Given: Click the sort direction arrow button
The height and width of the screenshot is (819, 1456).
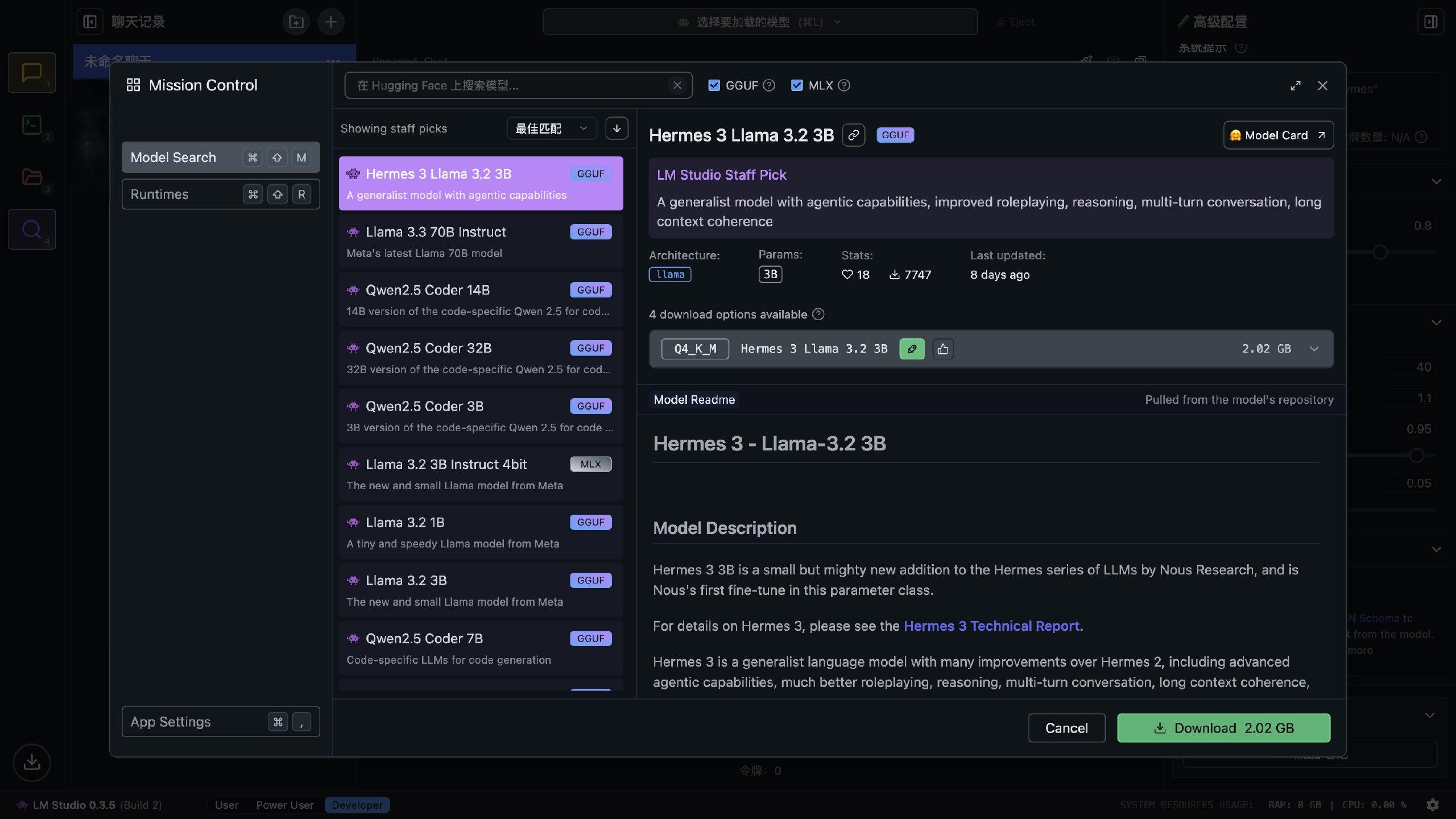Looking at the screenshot, I should coord(617,129).
